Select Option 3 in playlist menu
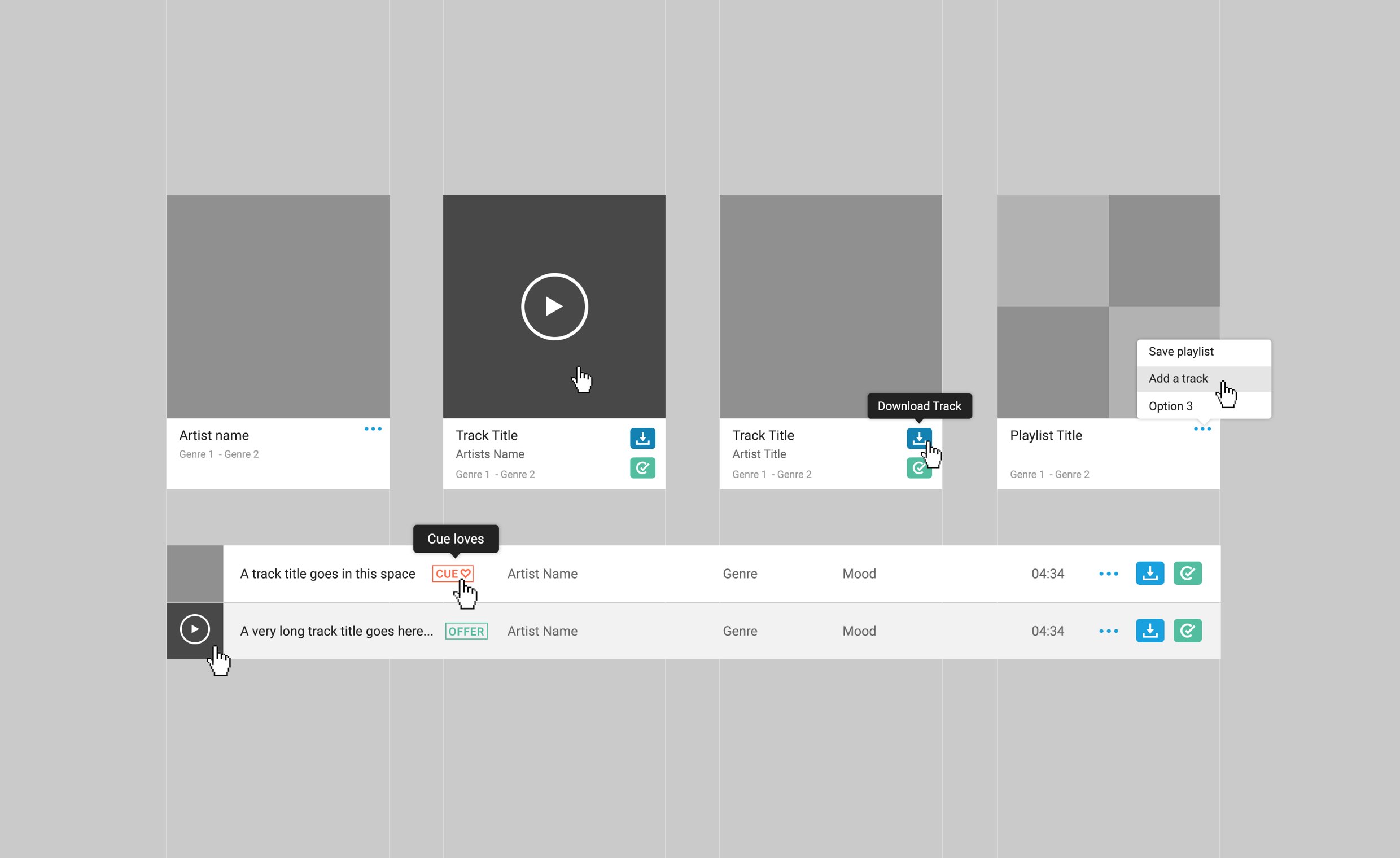1400x858 pixels. click(1170, 406)
